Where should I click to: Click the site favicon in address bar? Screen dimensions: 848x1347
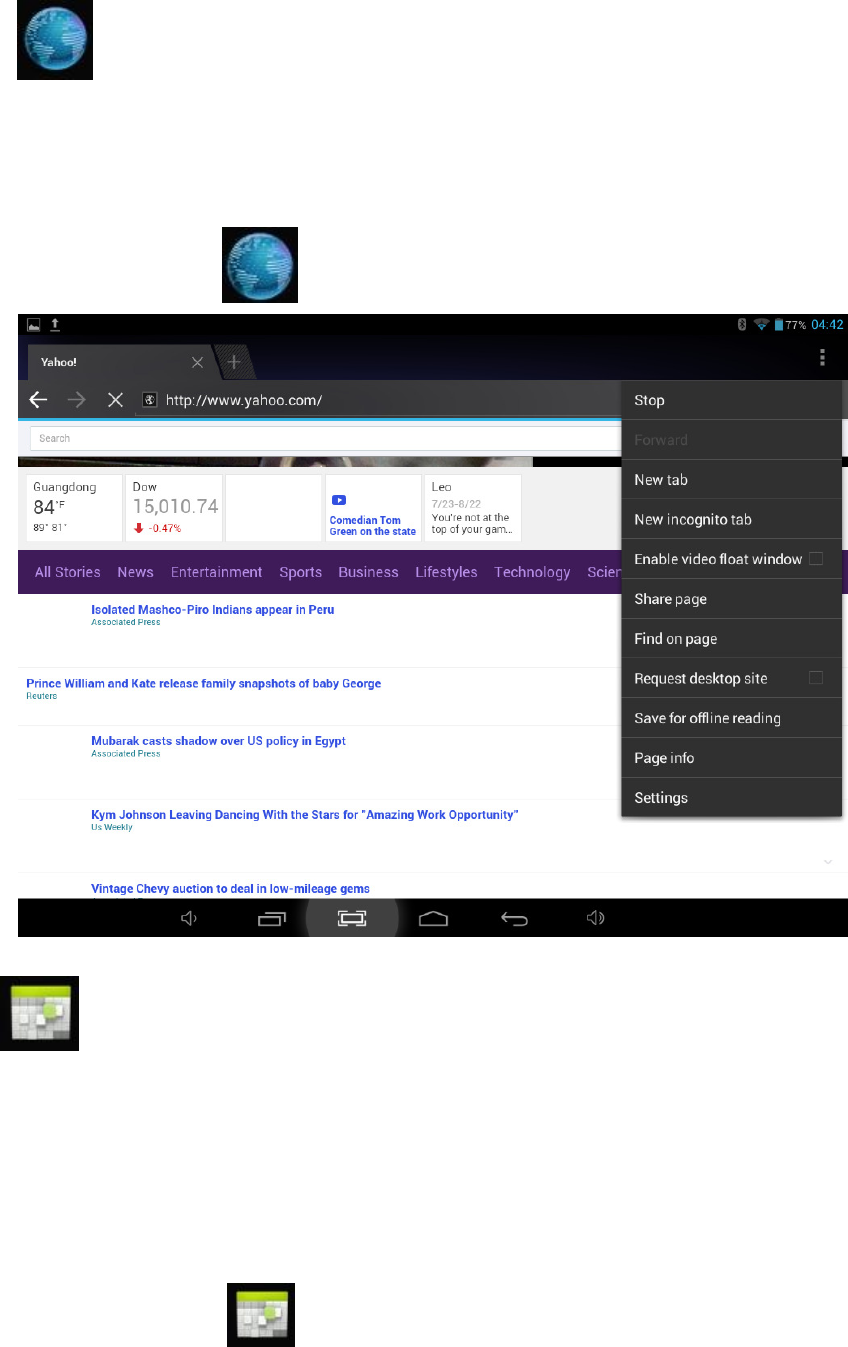pyautogui.click(x=150, y=400)
